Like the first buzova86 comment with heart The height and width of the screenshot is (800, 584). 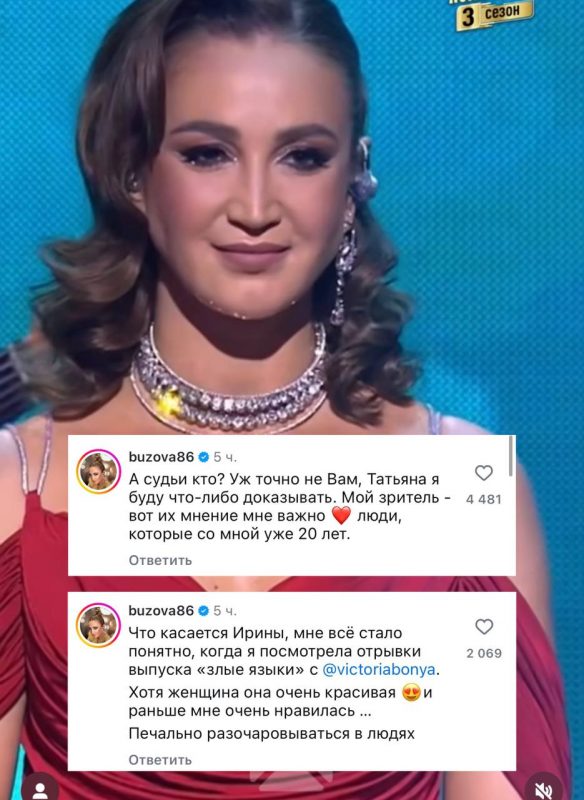pos(484,473)
